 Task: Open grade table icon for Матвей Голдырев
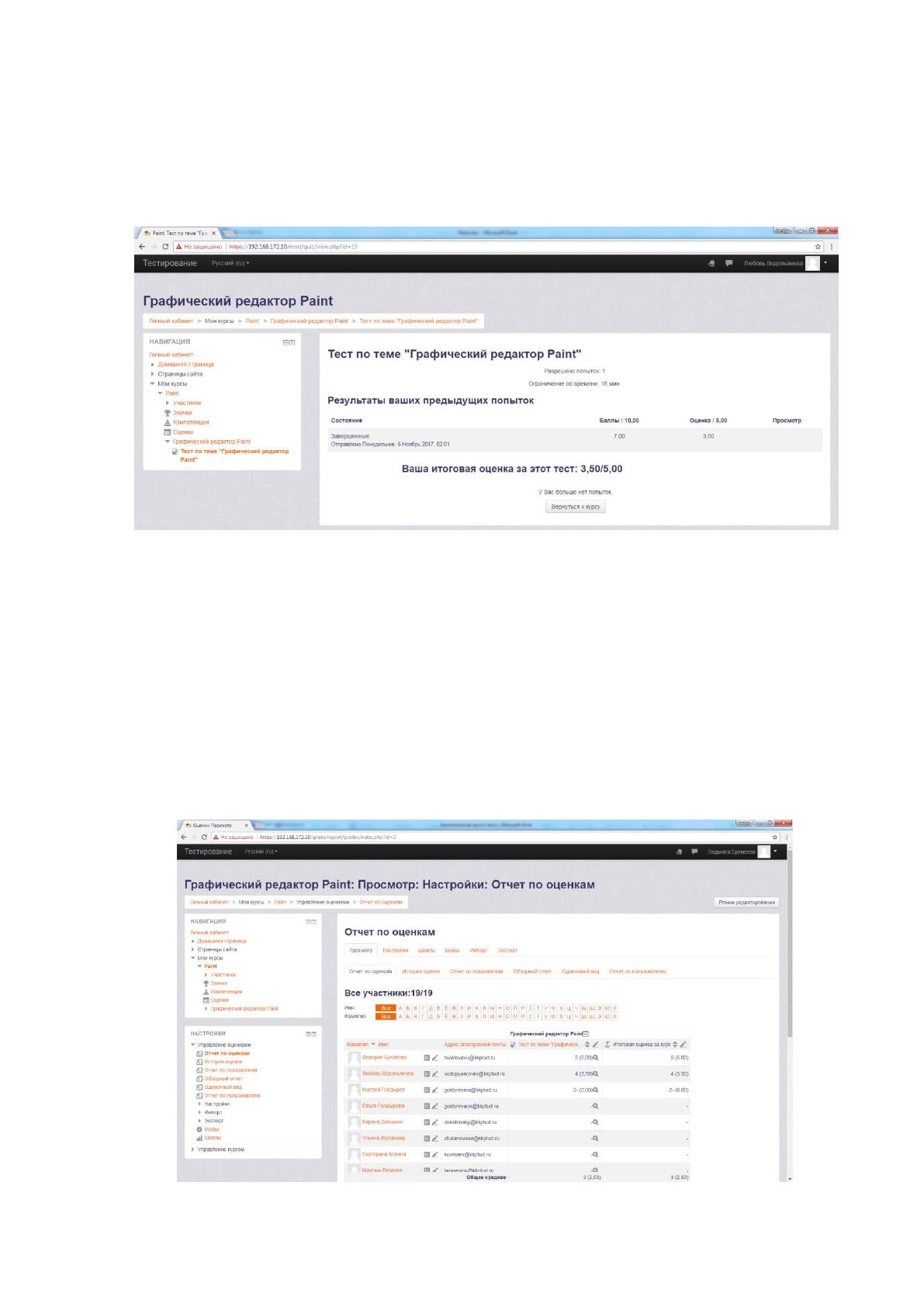point(427,1090)
